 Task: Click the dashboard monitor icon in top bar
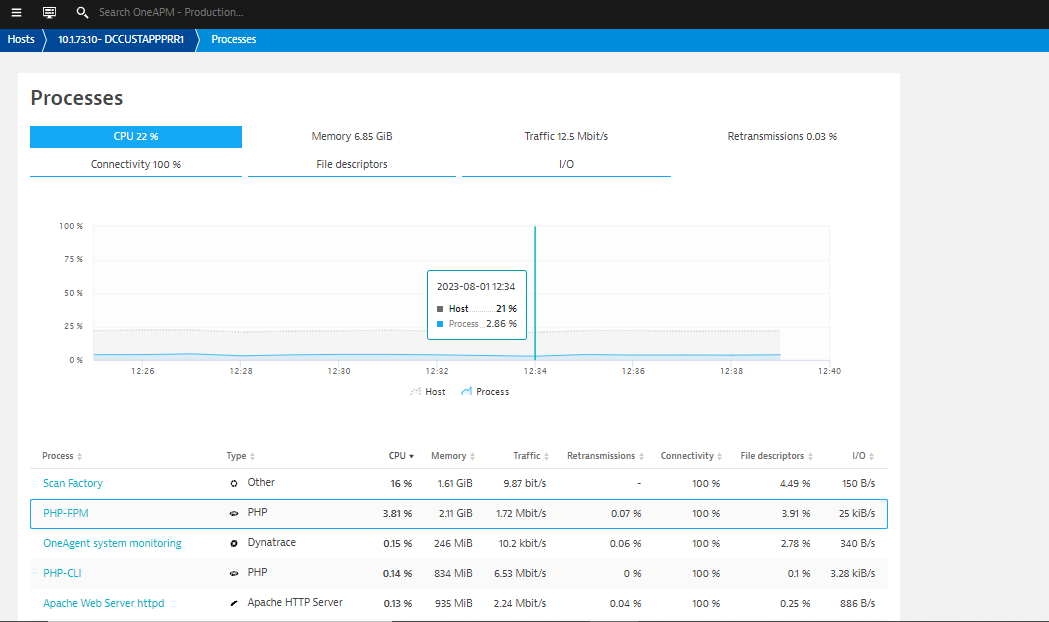[x=49, y=13]
